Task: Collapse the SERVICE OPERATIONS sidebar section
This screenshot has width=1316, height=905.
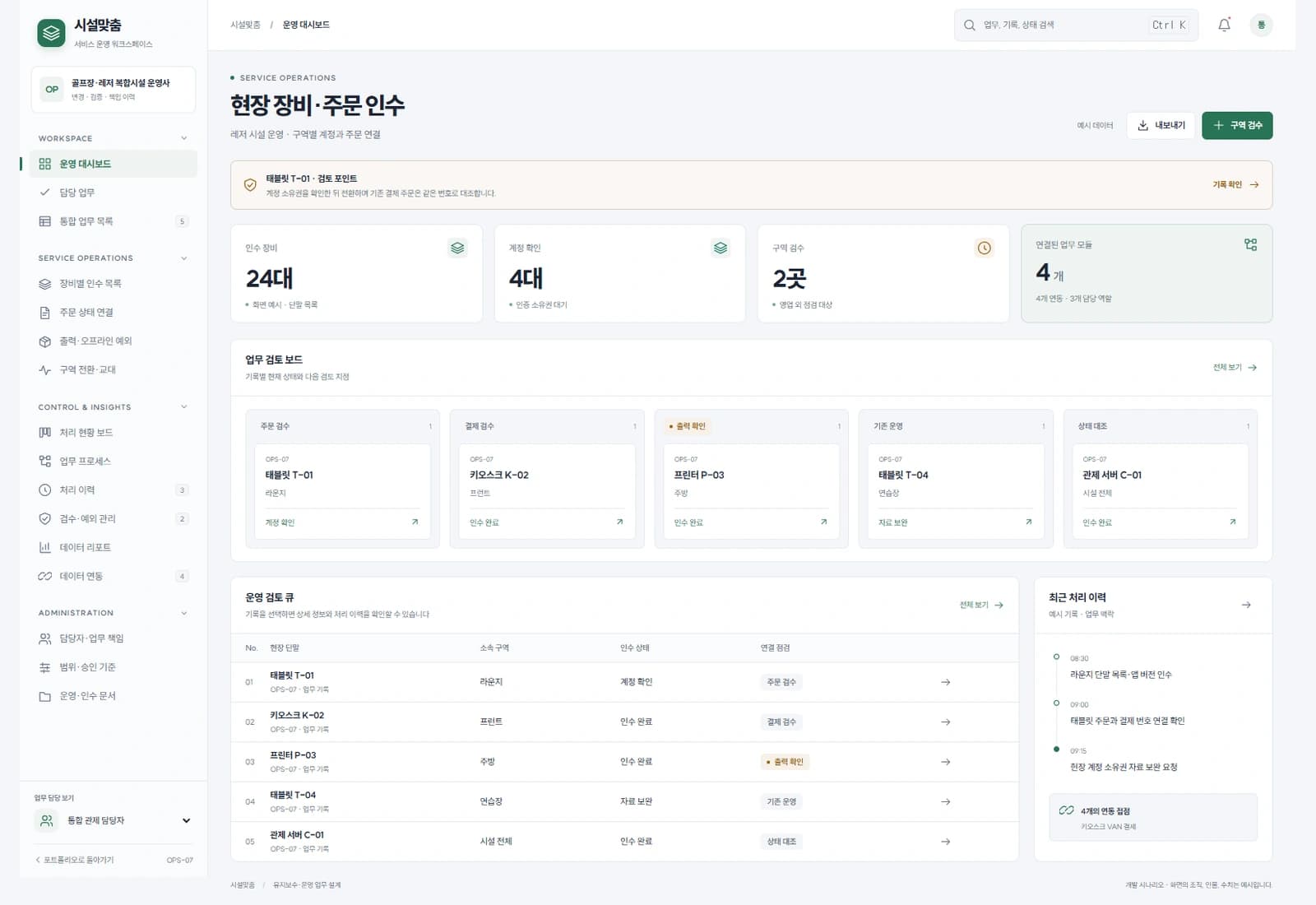Action: tap(183, 258)
